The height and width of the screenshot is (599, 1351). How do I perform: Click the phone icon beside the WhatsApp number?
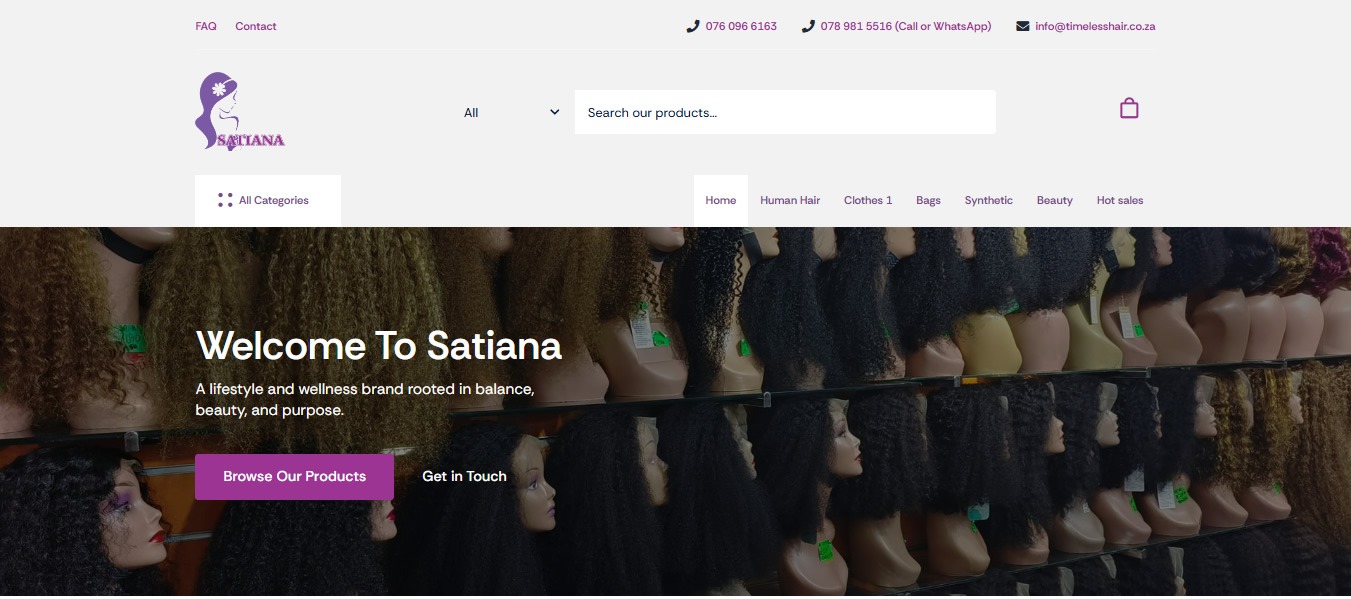pos(807,25)
